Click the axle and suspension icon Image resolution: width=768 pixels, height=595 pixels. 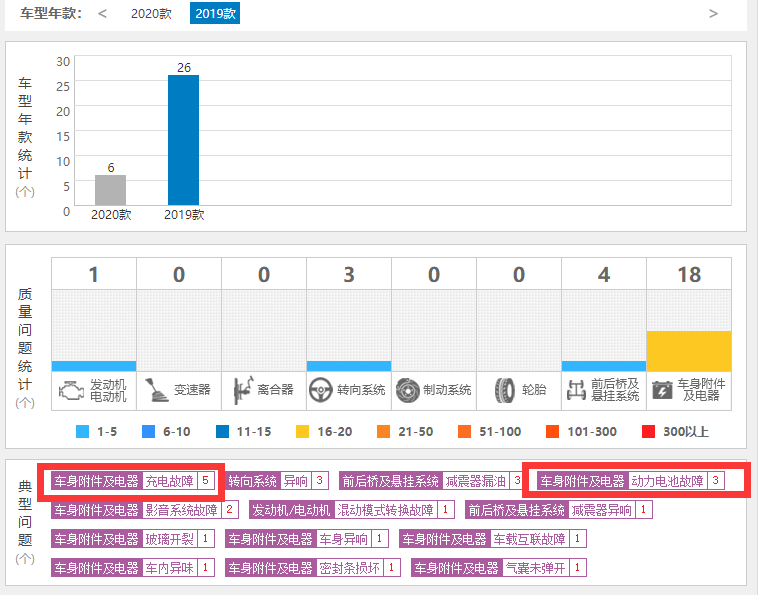[x=576, y=390]
